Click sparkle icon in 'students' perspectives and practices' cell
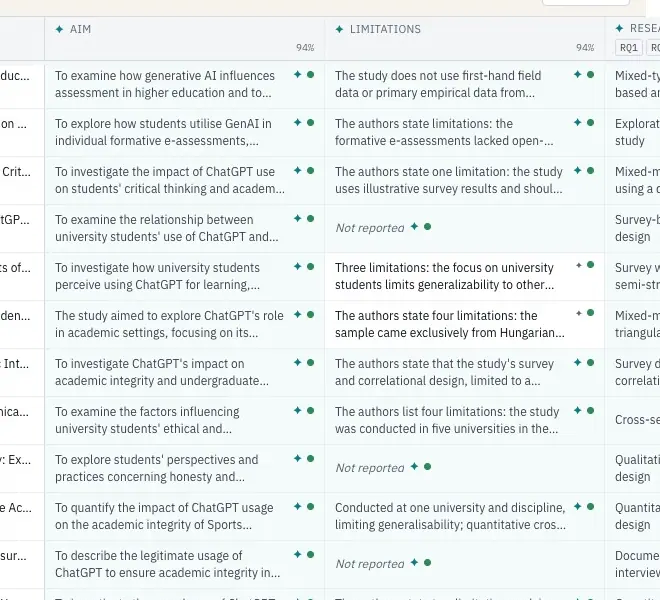The image size is (660, 600). coord(298,459)
